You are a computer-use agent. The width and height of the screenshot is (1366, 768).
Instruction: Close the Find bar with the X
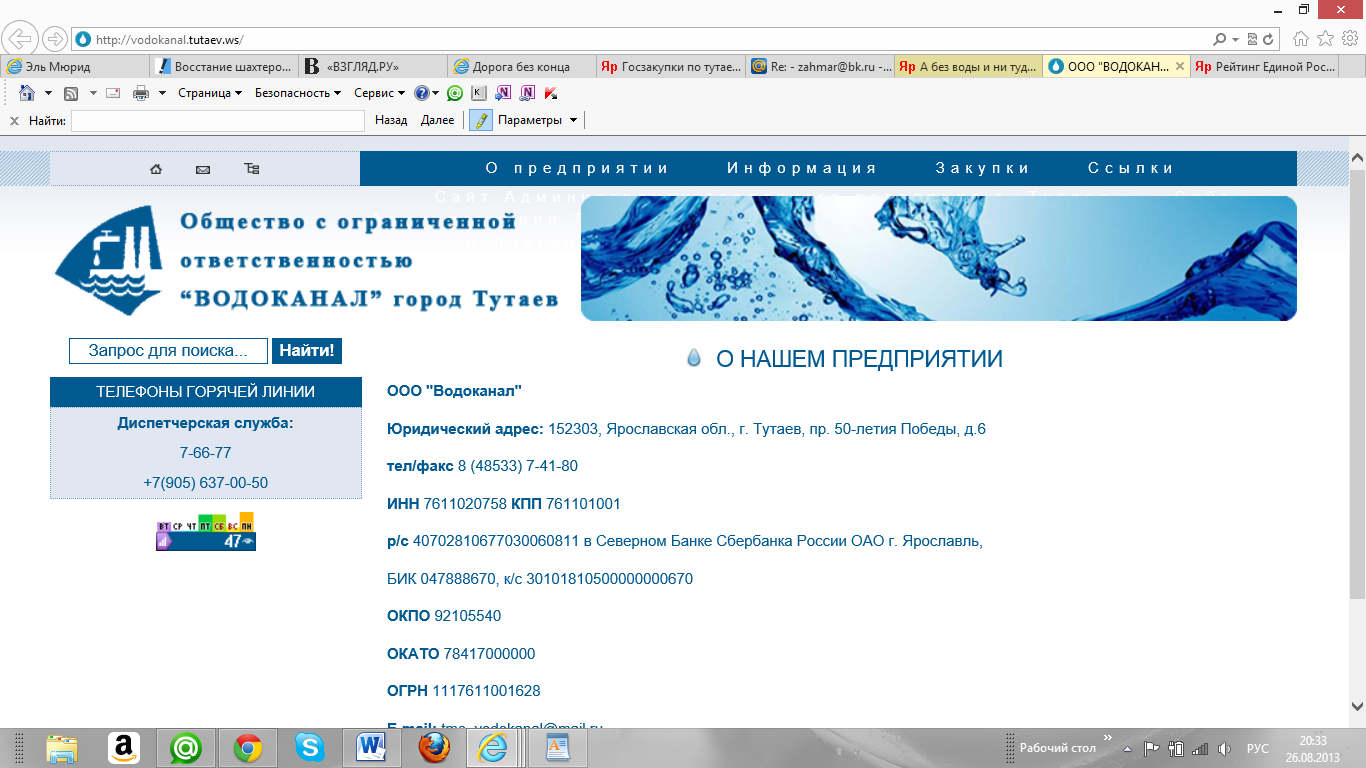tap(14, 121)
